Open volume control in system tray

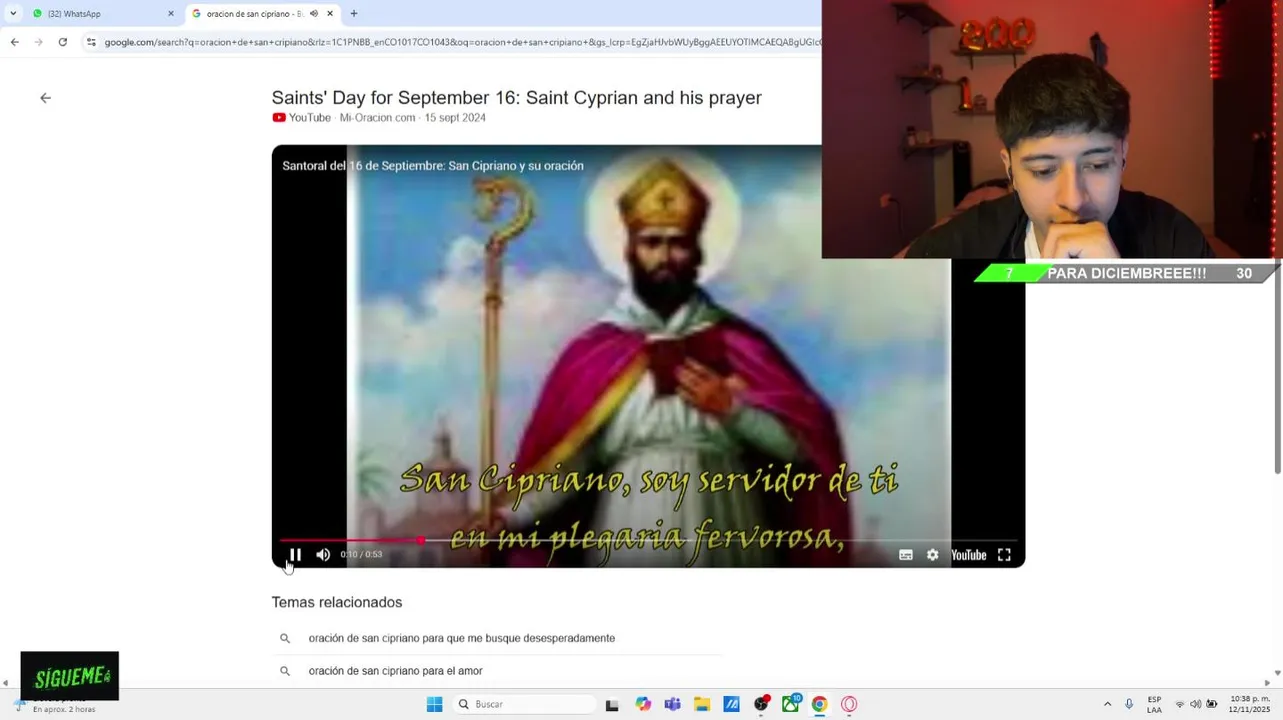[1195, 704]
